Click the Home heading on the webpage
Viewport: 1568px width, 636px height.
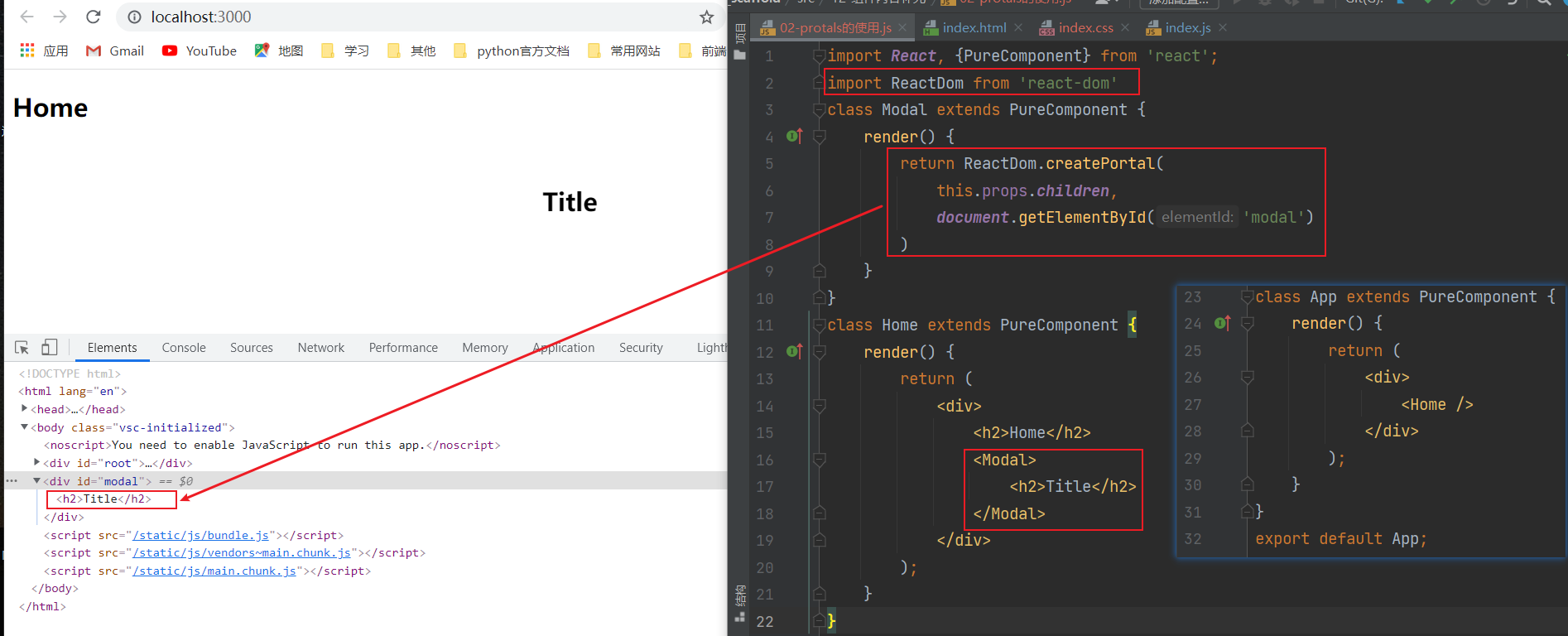click(51, 108)
